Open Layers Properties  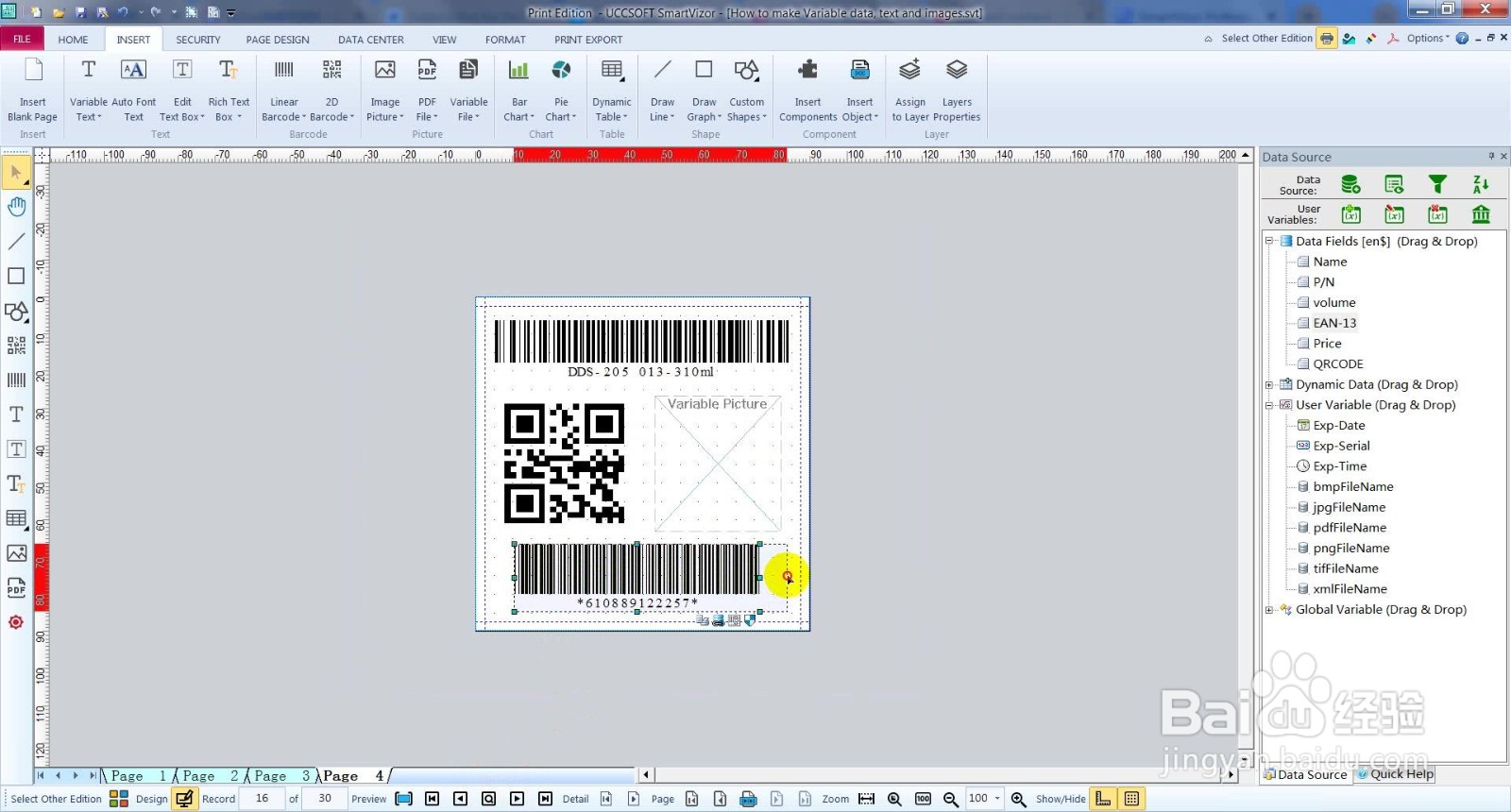[x=957, y=90]
